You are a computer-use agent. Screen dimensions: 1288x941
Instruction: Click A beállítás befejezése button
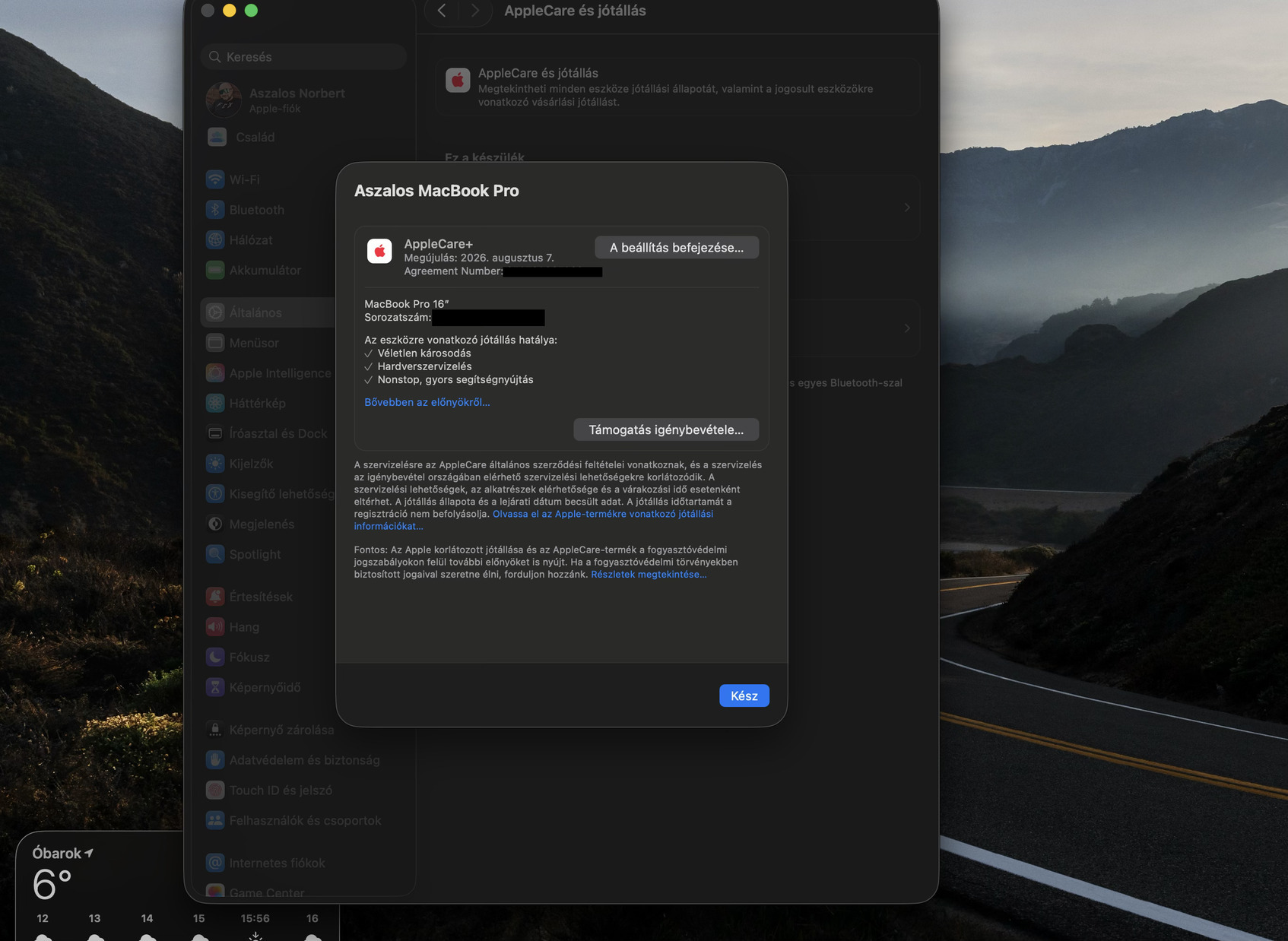click(x=677, y=248)
